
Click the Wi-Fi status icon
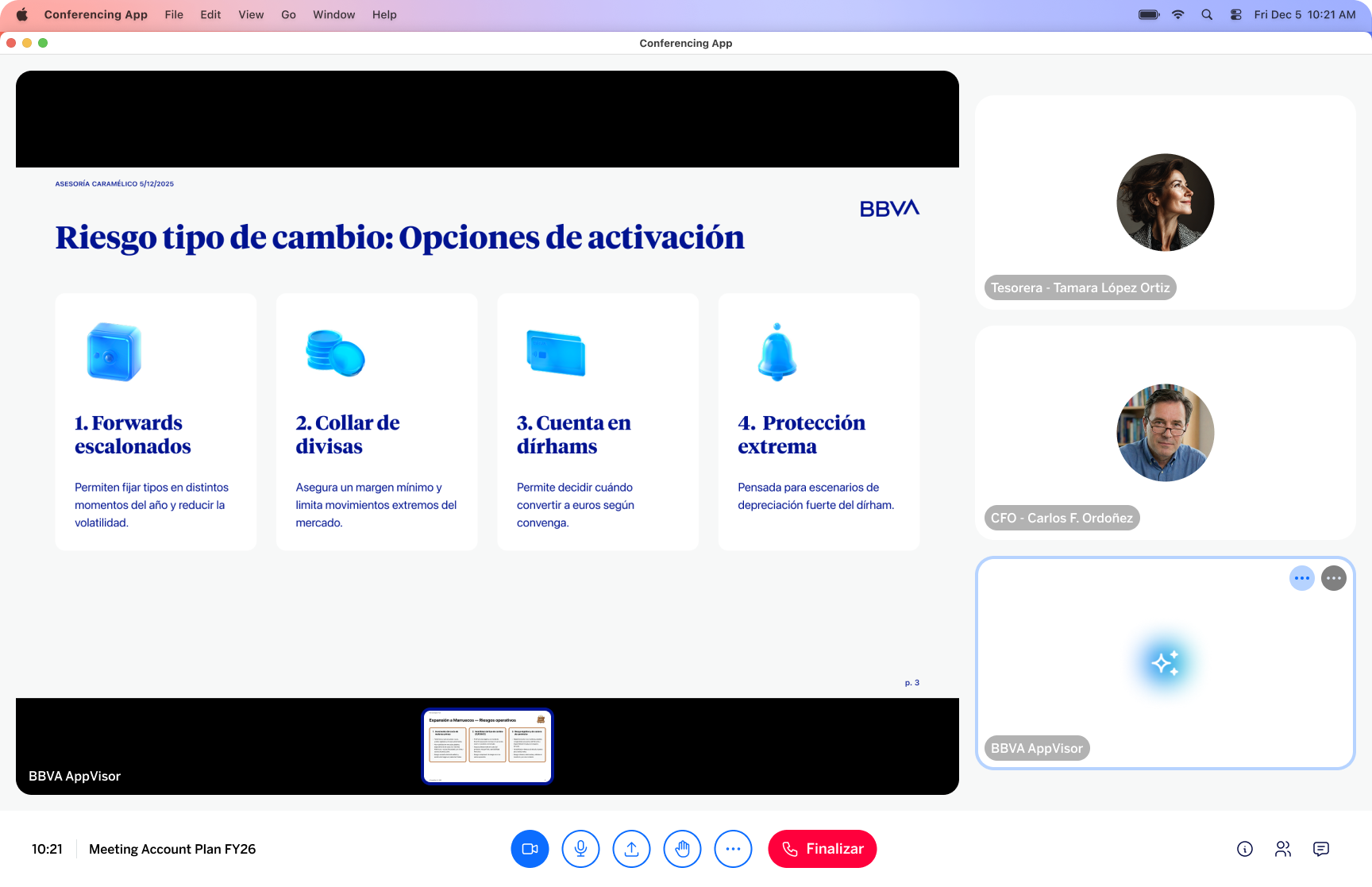pos(1178,14)
